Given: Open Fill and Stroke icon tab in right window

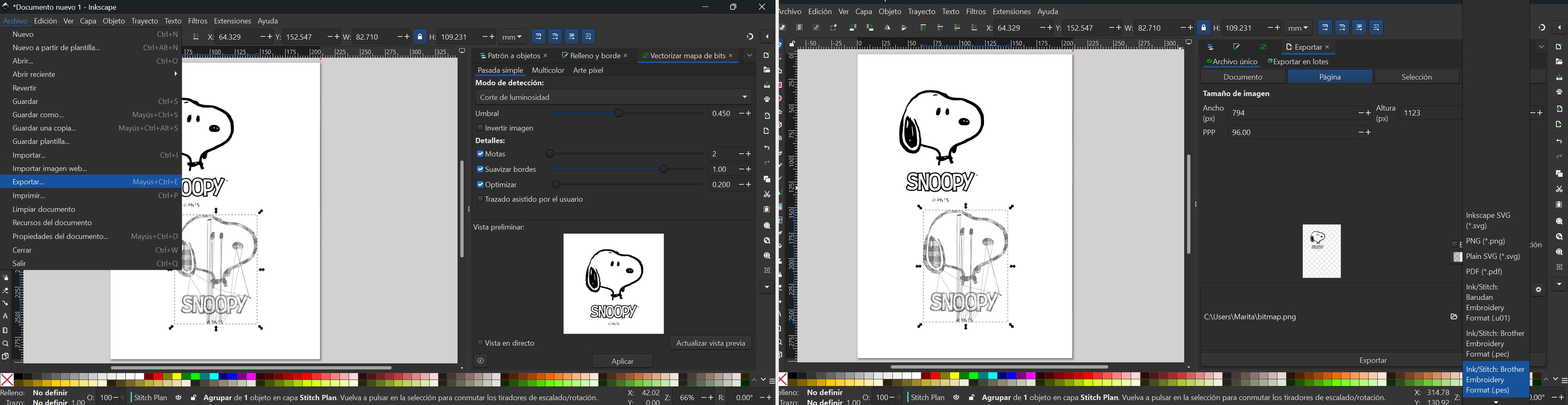Looking at the screenshot, I should [x=1236, y=48].
